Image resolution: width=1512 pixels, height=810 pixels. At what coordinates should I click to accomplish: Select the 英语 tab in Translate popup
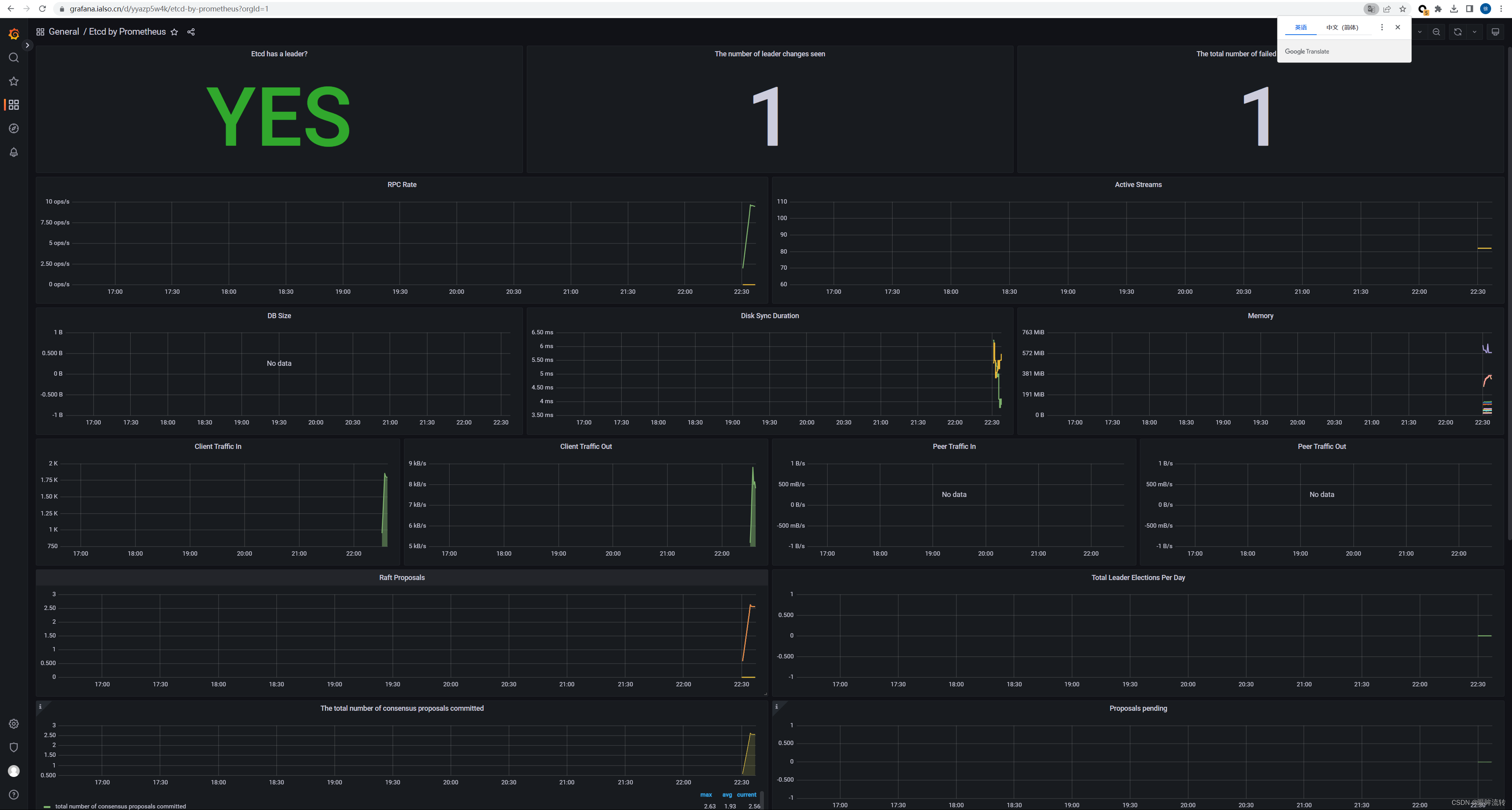pos(1301,28)
